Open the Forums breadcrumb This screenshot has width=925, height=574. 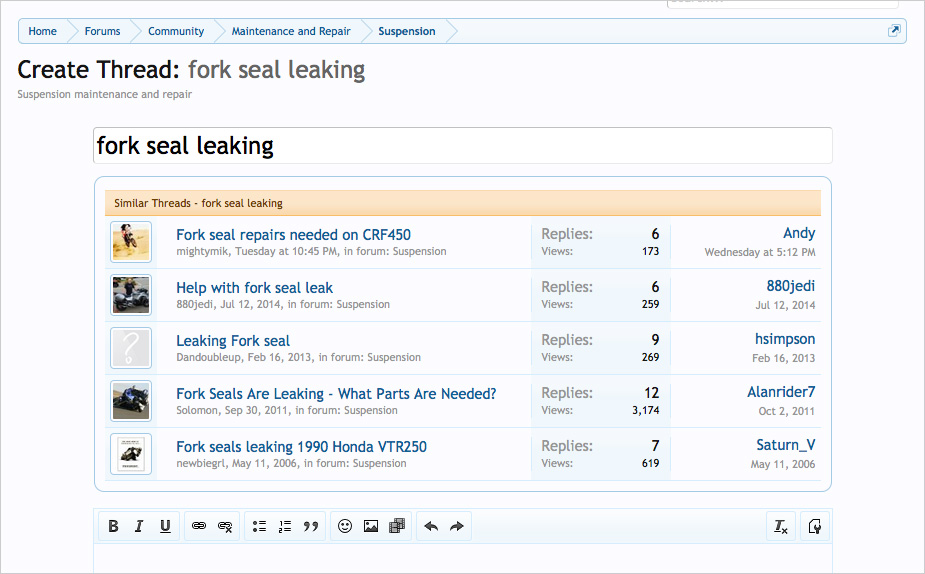pos(102,31)
